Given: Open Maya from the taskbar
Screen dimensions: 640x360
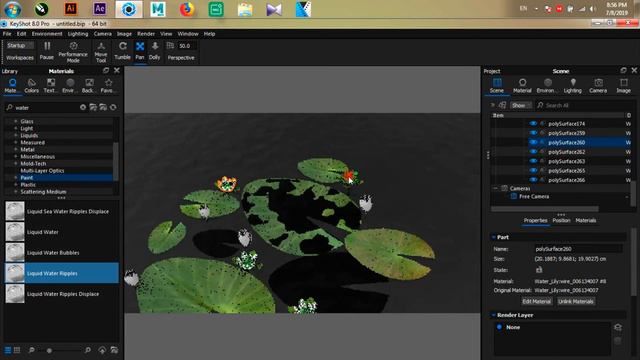Looking at the screenshot, I should pos(158,9).
